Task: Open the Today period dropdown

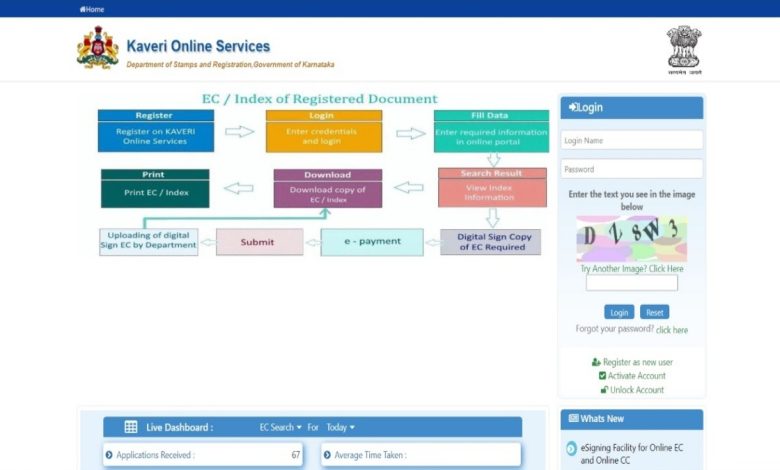Action: pos(340,427)
